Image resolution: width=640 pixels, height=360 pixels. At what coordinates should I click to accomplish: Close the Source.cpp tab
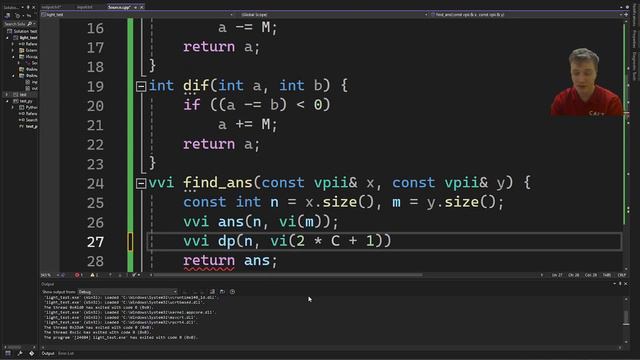142,7
